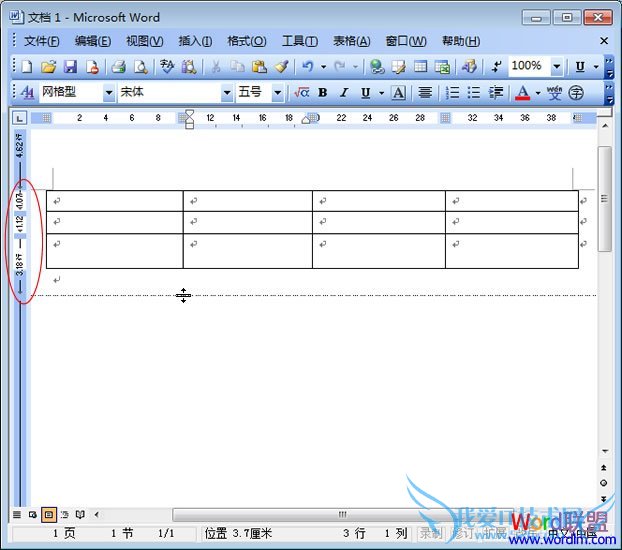622x550 pixels.
Task: Click the Undo arrow icon
Action: pyautogui.click(x=308, y=67)
